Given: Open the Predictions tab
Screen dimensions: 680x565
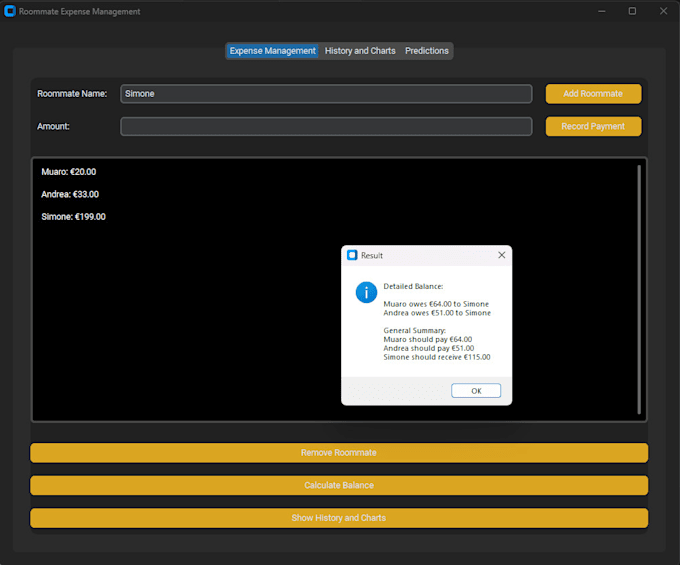Looking at the screenshot, I should click(427, 51).
